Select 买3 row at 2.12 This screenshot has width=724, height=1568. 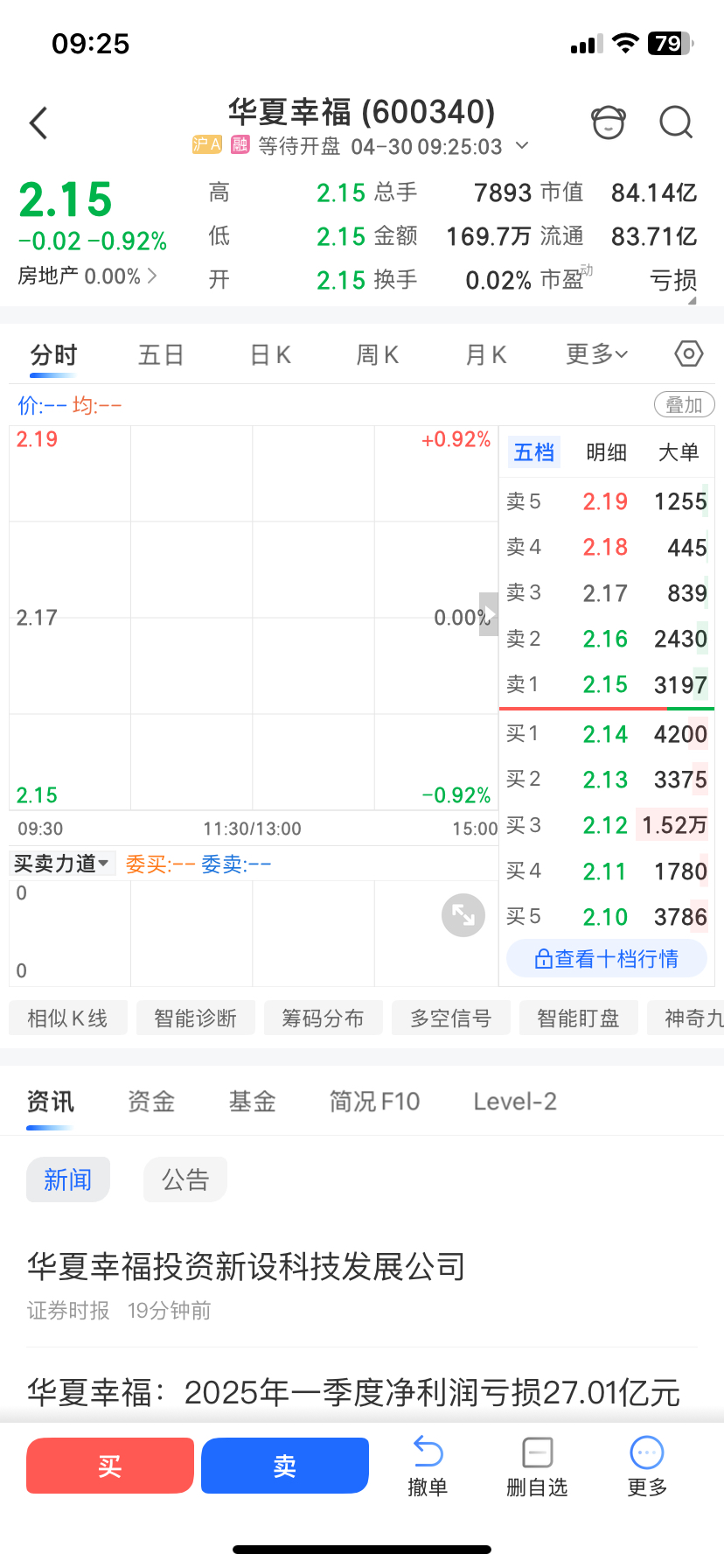click(607, 825)
